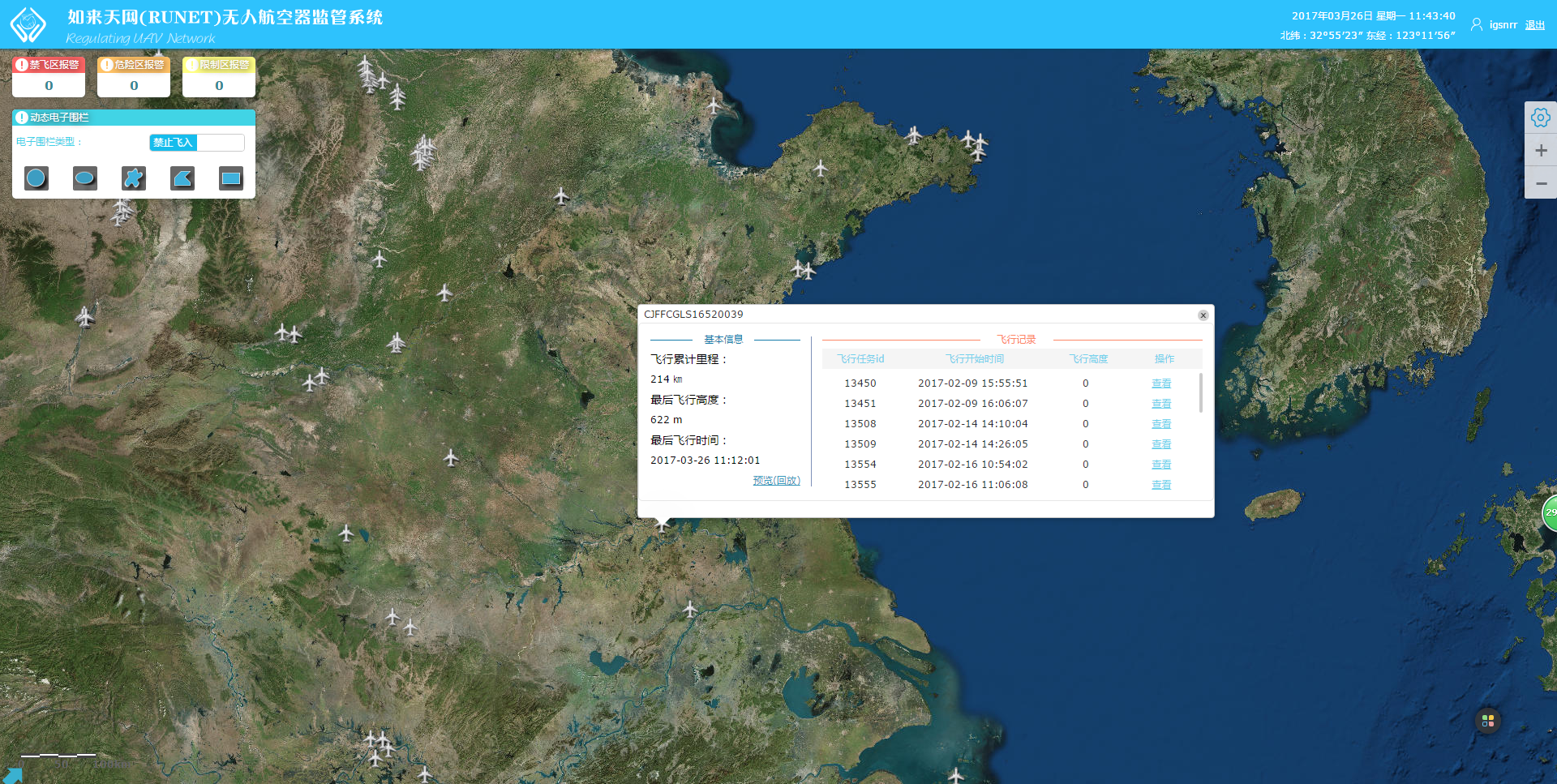The image size is (1557, 784).
Task: View flight record 13554
Action: [1161, 465]
